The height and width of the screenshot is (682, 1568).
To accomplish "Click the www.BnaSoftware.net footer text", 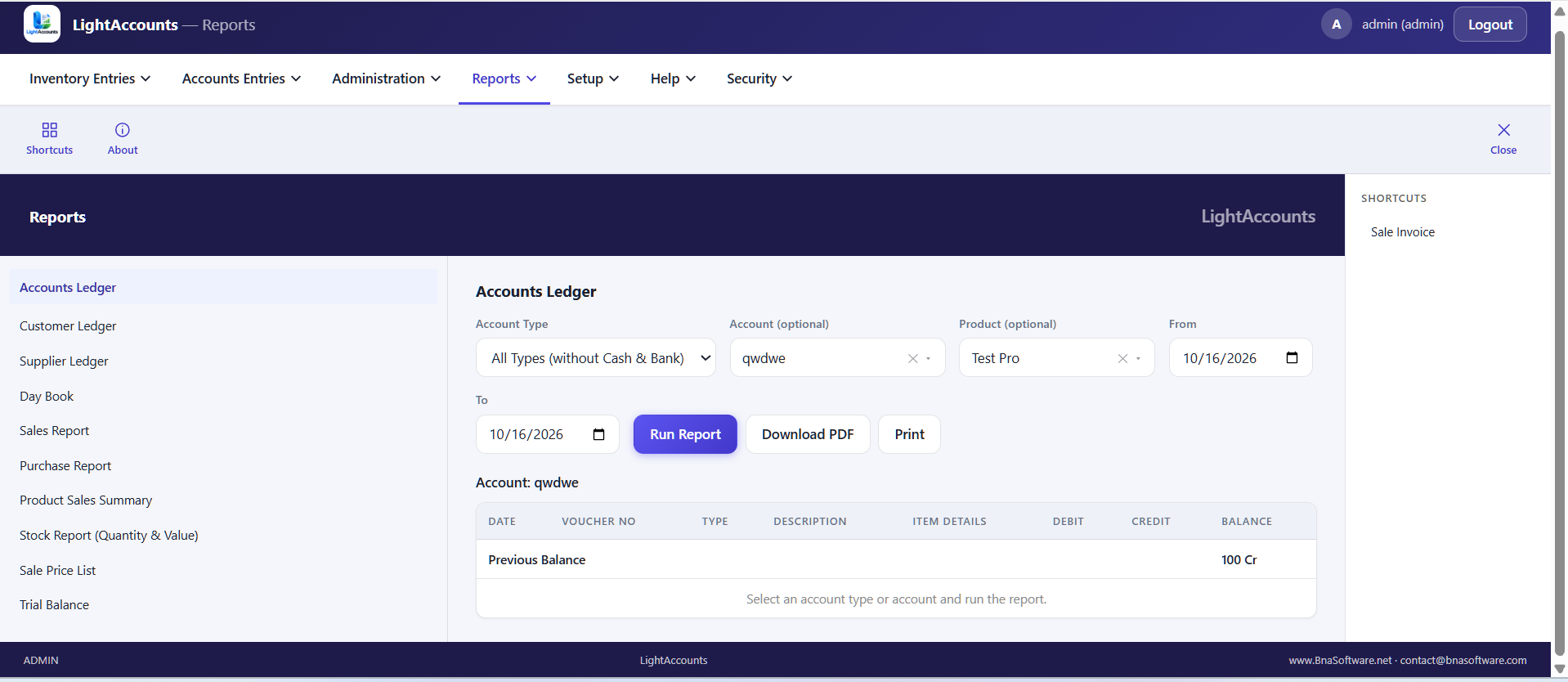I will [1340, 661].
